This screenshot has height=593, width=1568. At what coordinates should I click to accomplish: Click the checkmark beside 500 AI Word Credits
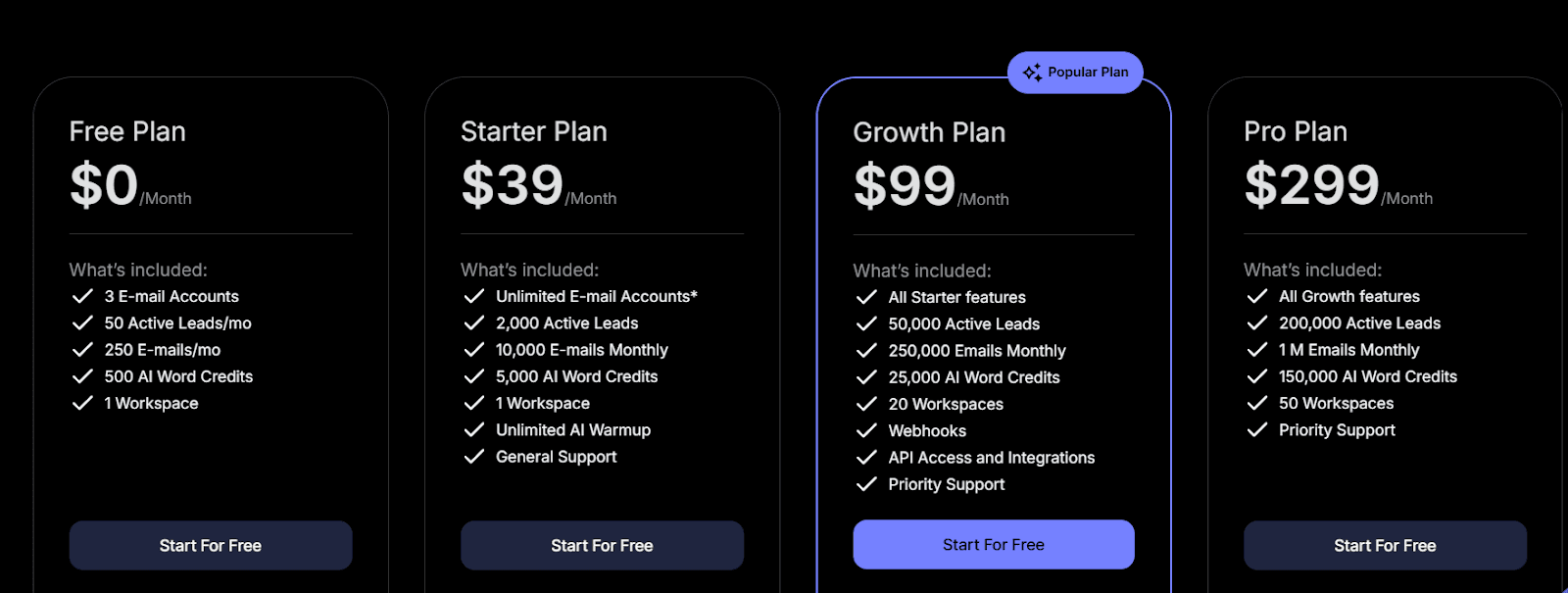[81, 376]
